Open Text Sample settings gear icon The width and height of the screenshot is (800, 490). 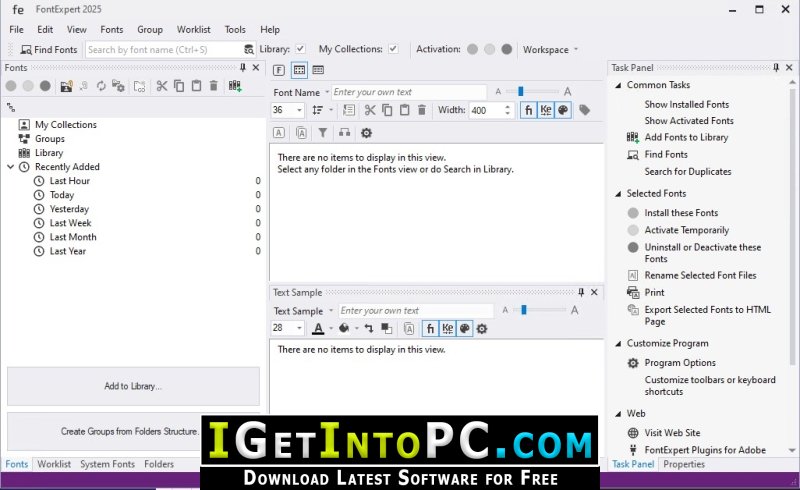click(x=482, y=328)
